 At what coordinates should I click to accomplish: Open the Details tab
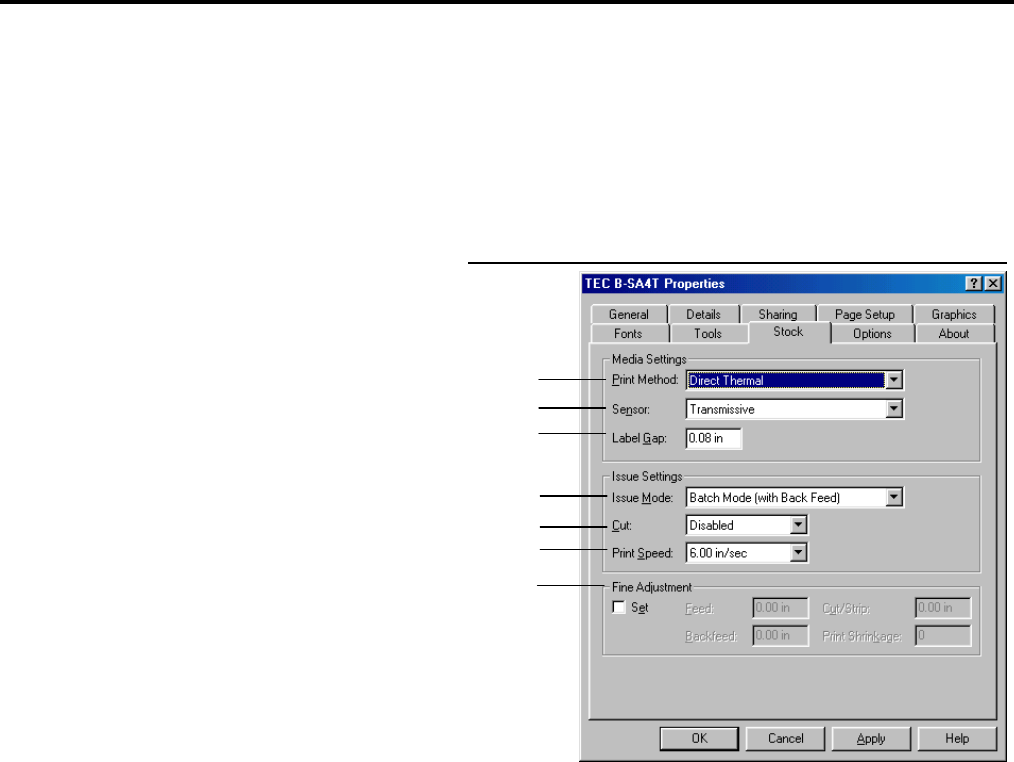pos(704,314)
